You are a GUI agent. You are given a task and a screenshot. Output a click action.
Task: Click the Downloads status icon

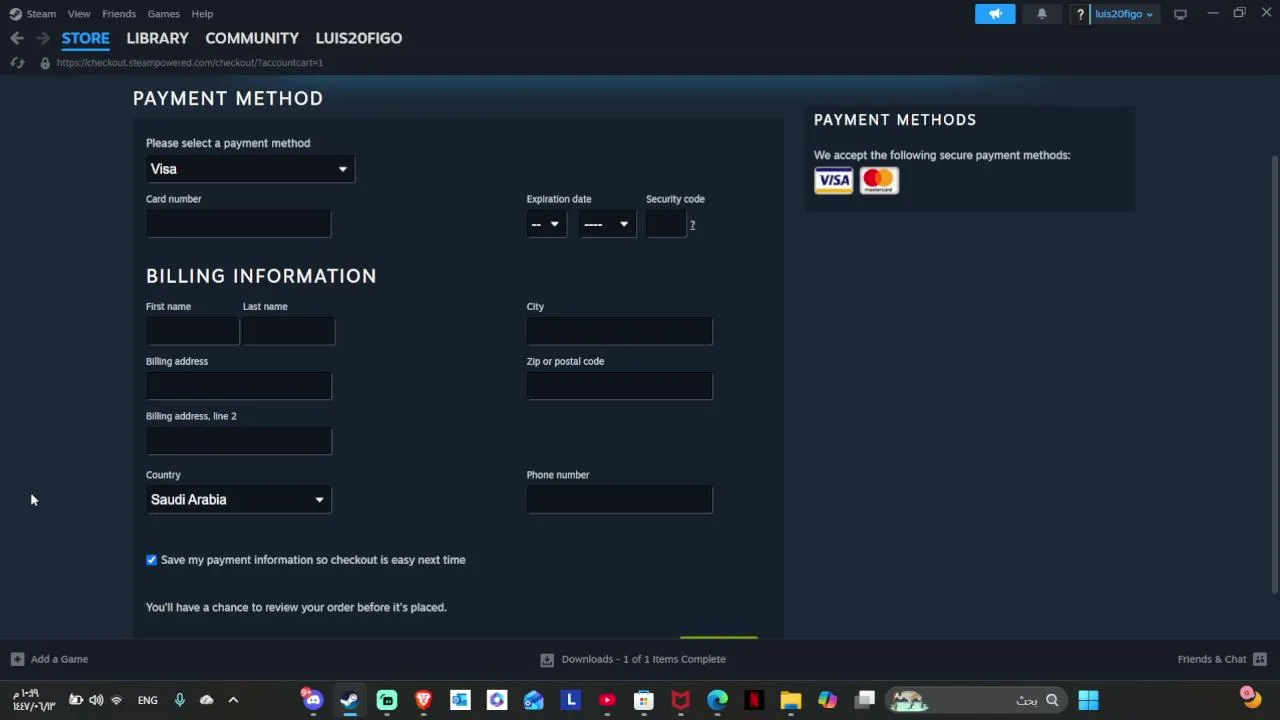[547, 660]
